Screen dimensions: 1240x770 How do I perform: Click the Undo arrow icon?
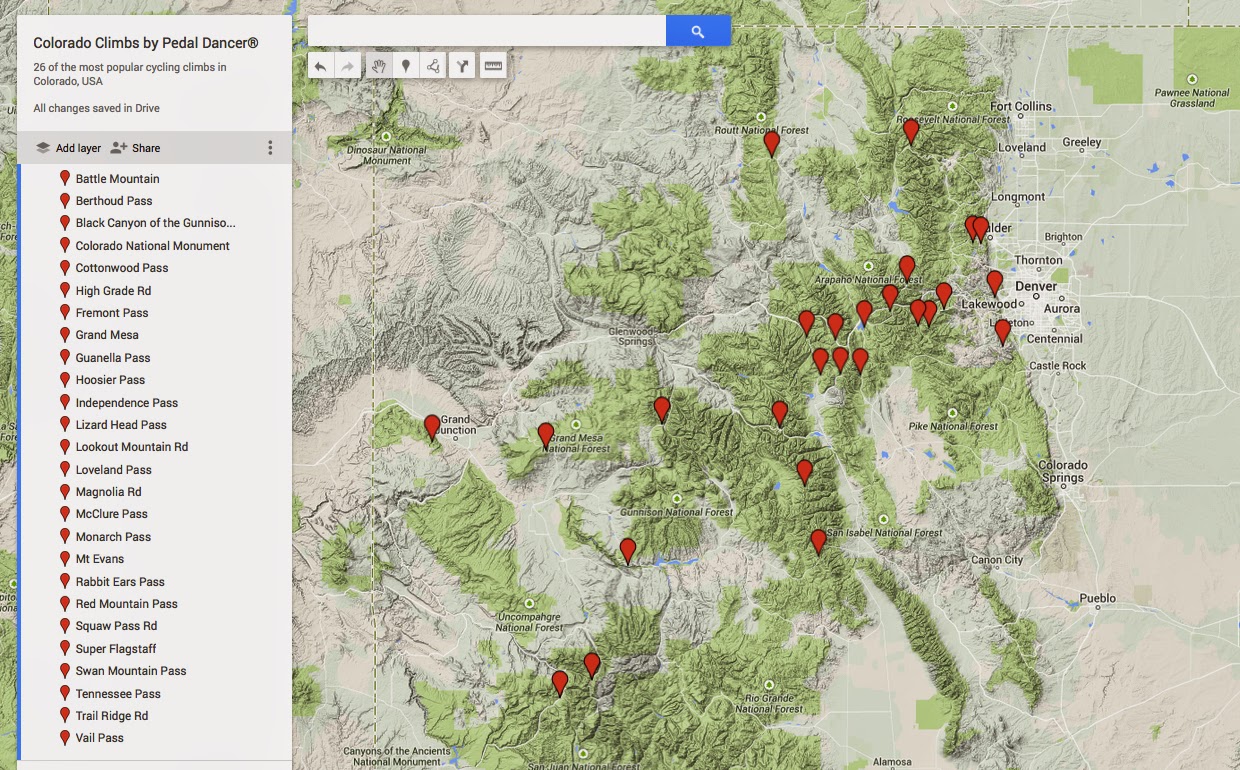click(x=321, y=65)
